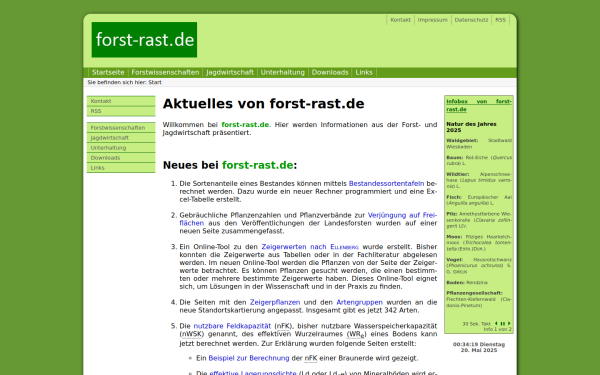Image resolution: width=600 pixels, height=375 pixels.
Task: Click the 'Pflanzengesellschaft:' entry
Action: 479,299
